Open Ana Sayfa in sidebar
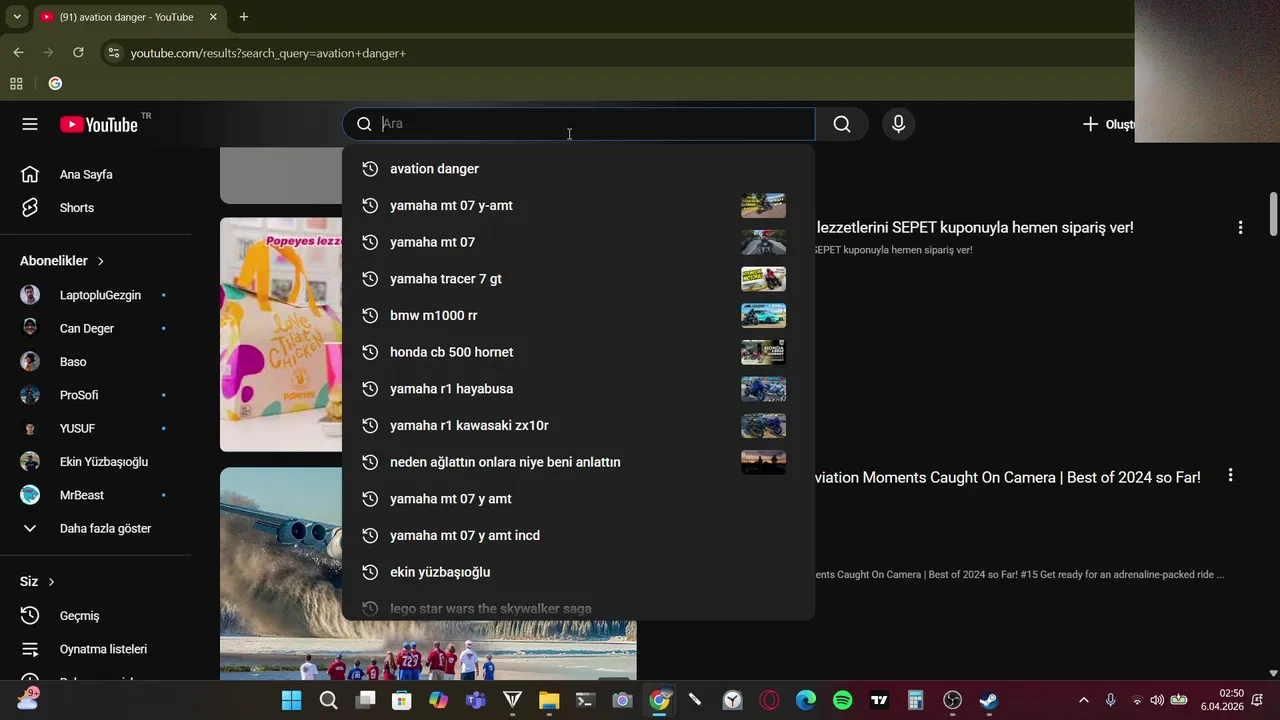The width and height of the screenshot is (1280, 720). click(x=86, y=174)
